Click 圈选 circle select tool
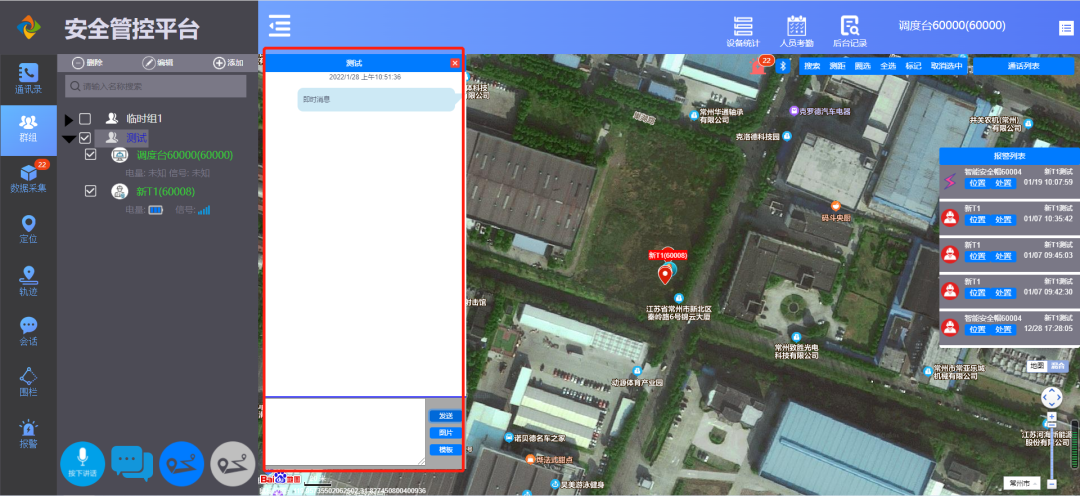This screenshot has width=1080, height=496. (x=862, y=66)
